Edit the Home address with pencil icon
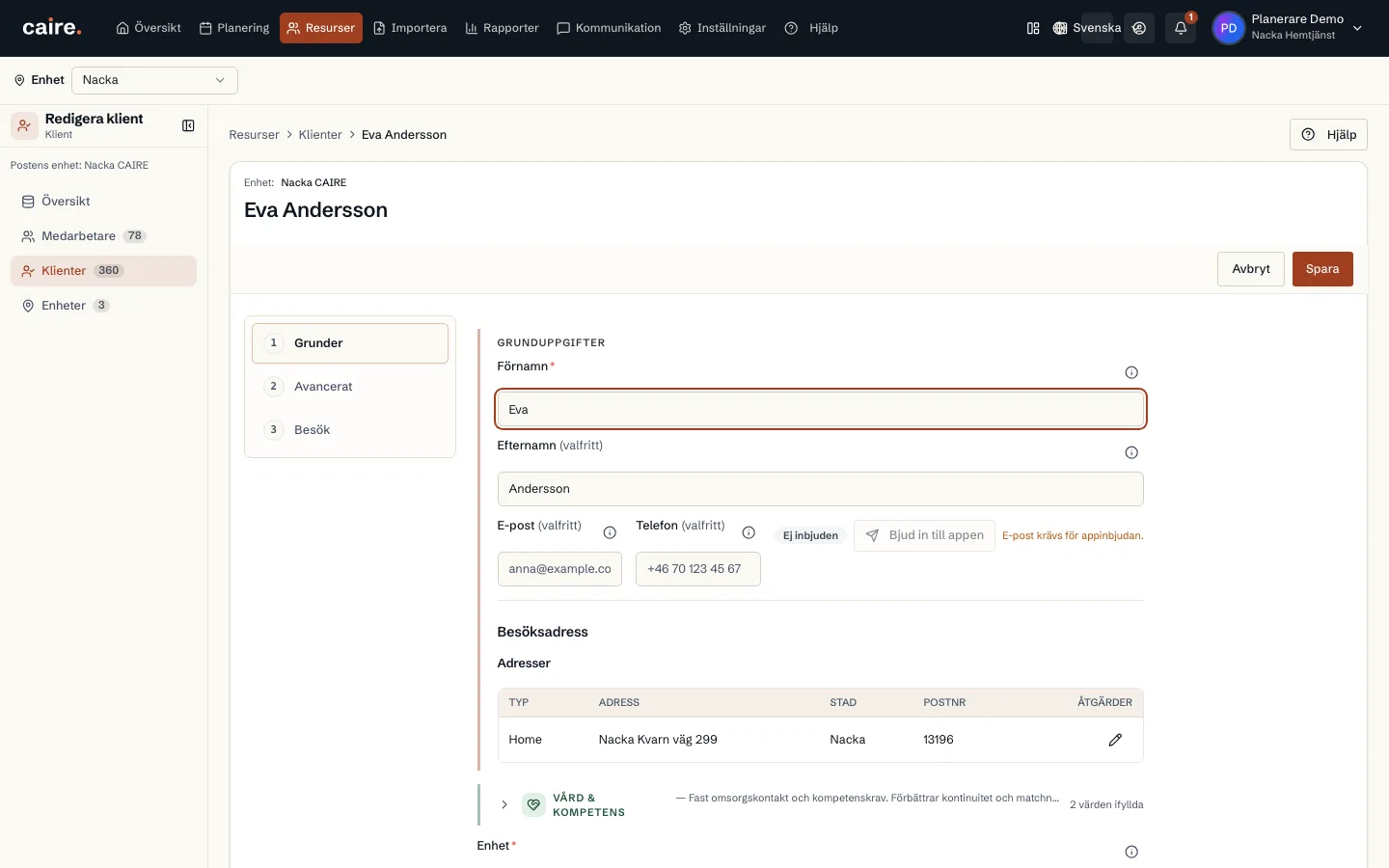Image resolution: width=1389 pixels, height=868 pixels. pyautogui.click(x=1115, y=740)
